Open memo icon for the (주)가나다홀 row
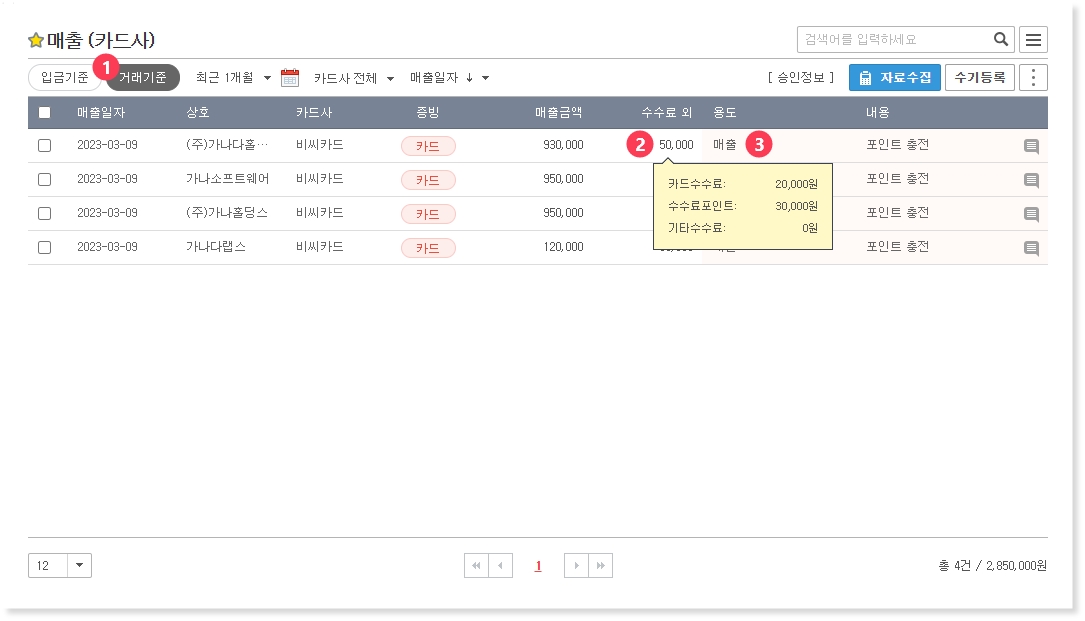This screenshot has height=621, width=1085. [1031, 146]
